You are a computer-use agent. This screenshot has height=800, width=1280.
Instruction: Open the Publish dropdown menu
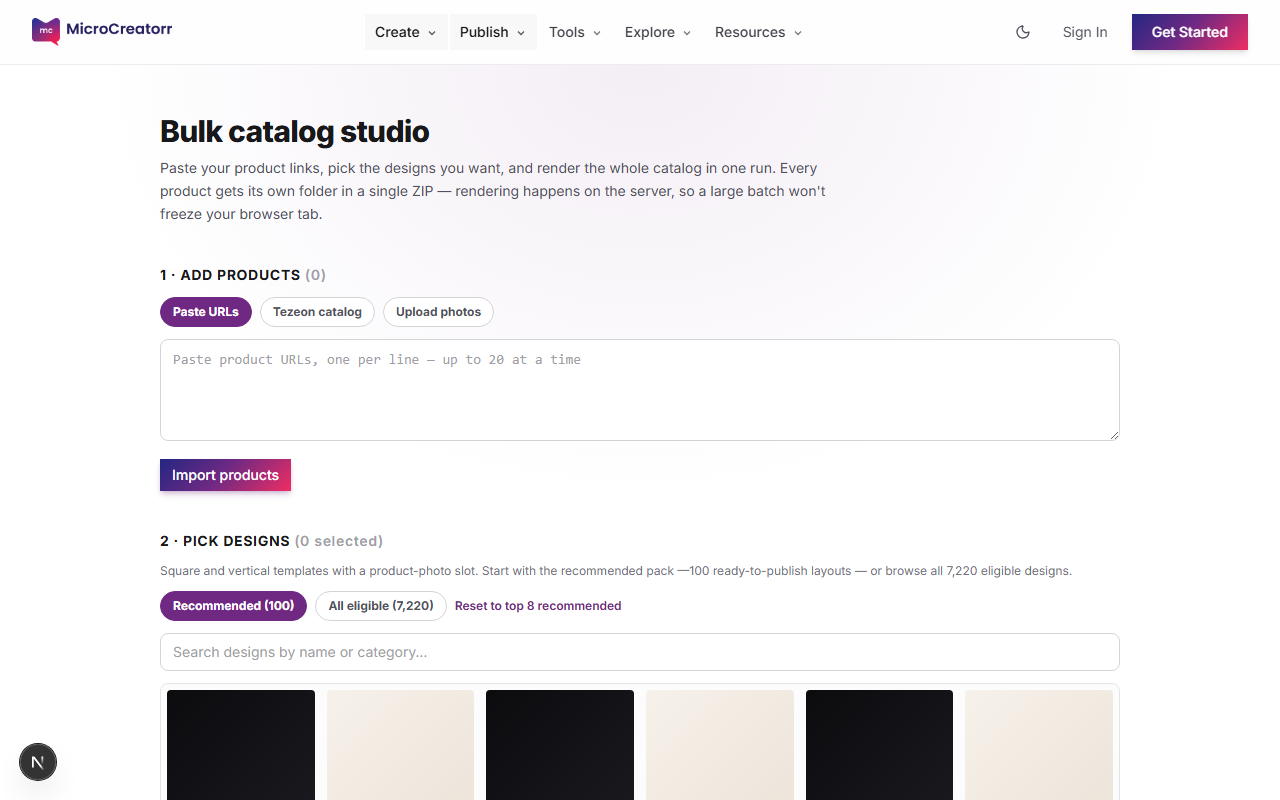(493, 32)
